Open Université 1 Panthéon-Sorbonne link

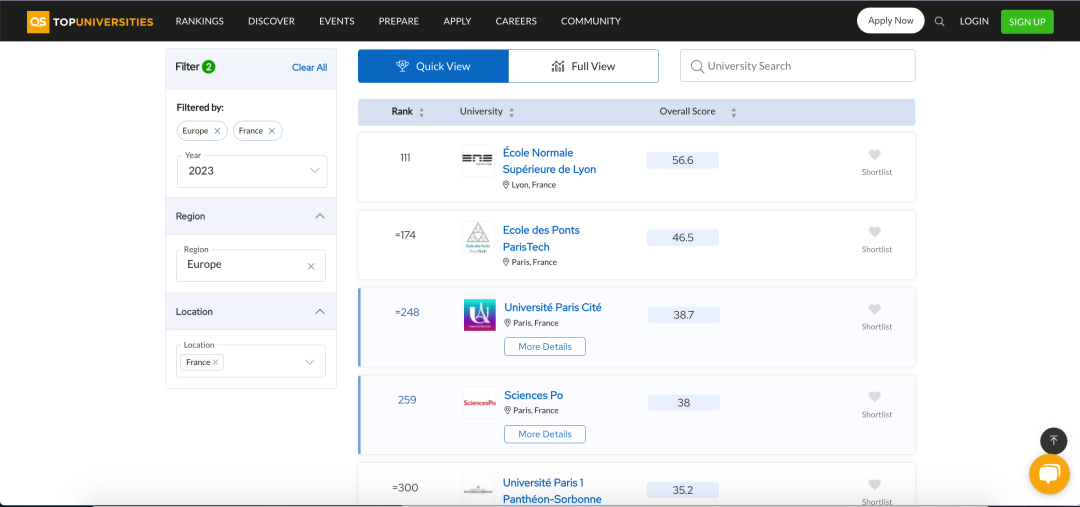(552, 490)
